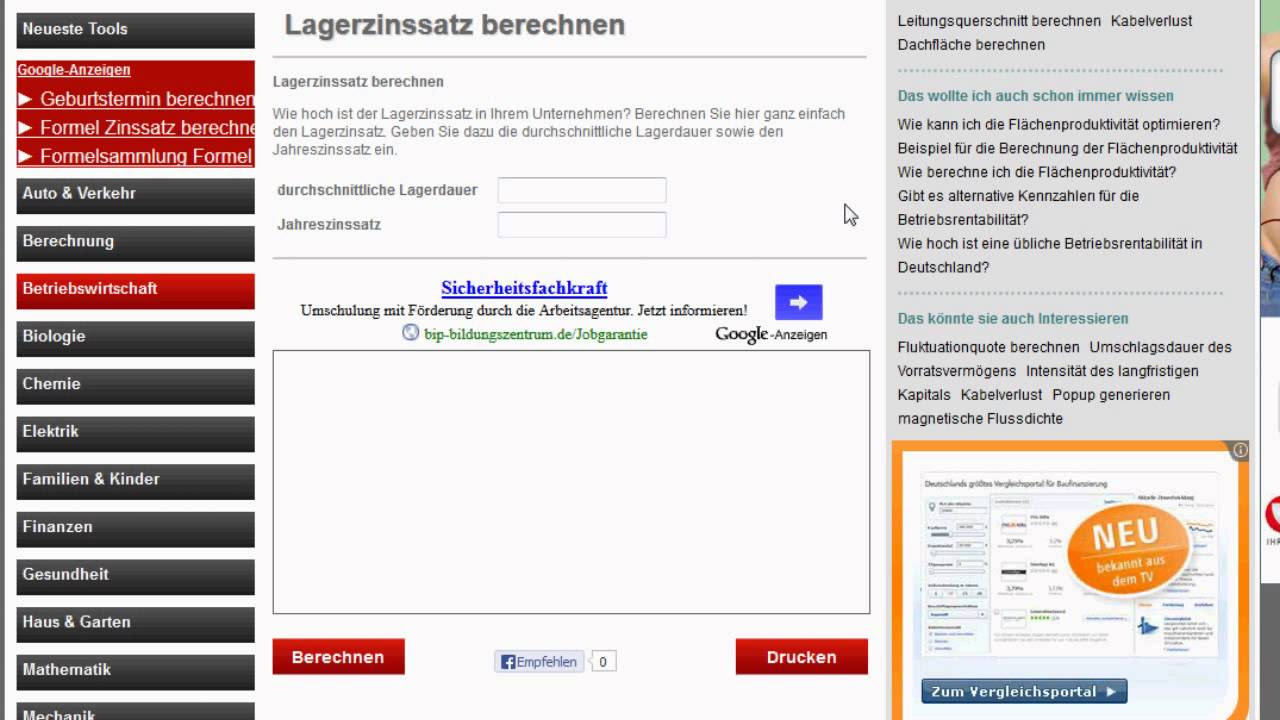Click the Google-Anzeigen link in sidebar
Viewport: 1280px width, 720px height.
pos(74,70)
